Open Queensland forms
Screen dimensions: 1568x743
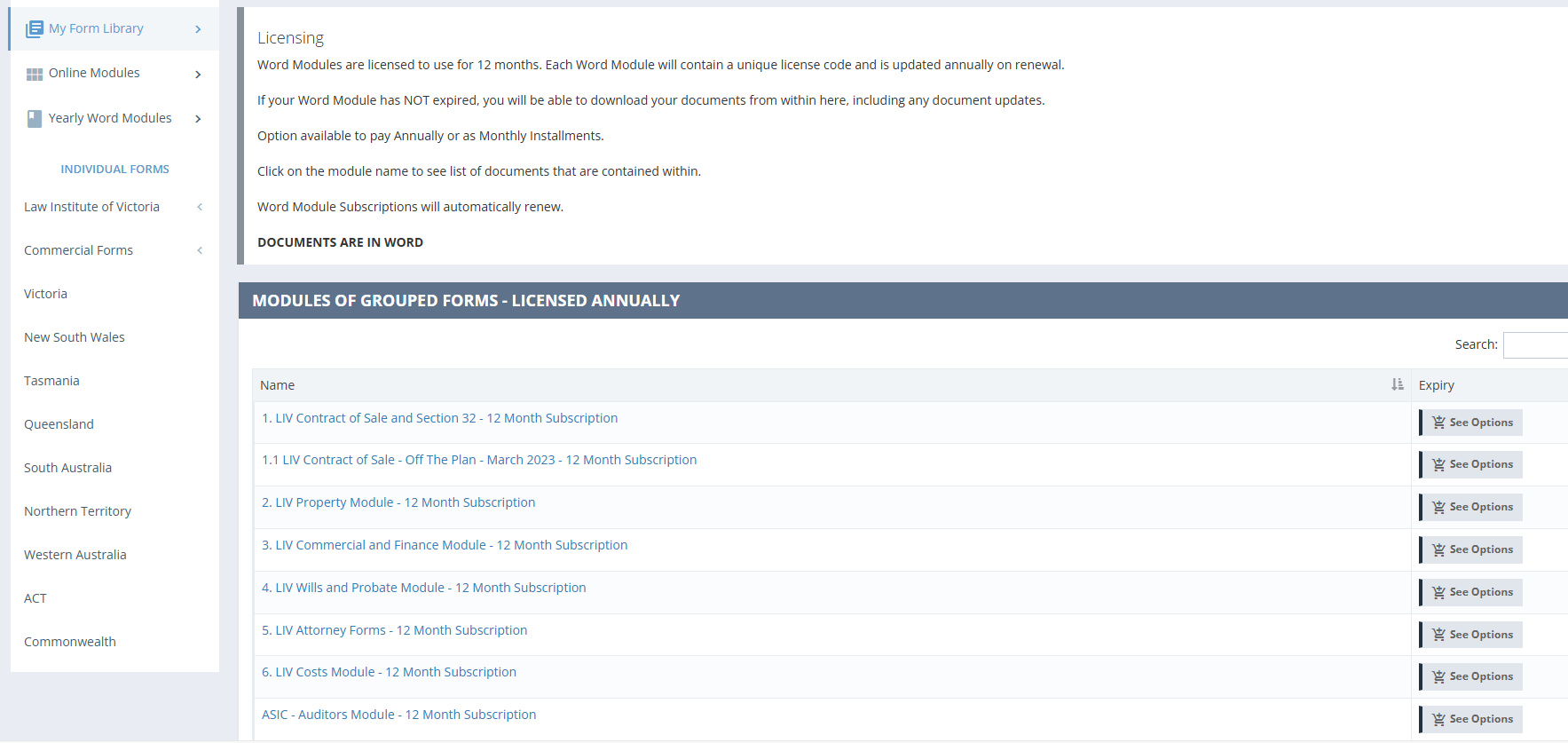(x=59, y=424)
